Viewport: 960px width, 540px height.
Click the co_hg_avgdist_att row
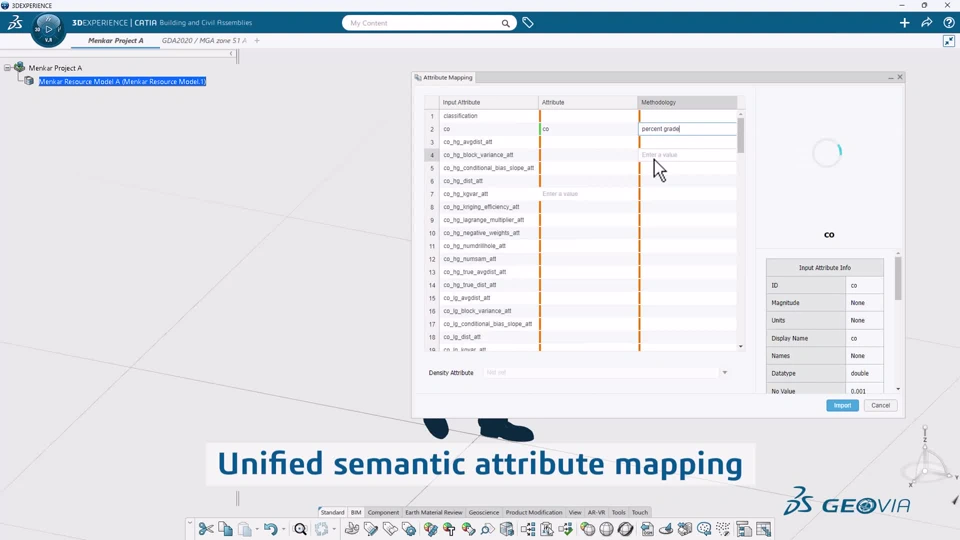pos(489,141)
